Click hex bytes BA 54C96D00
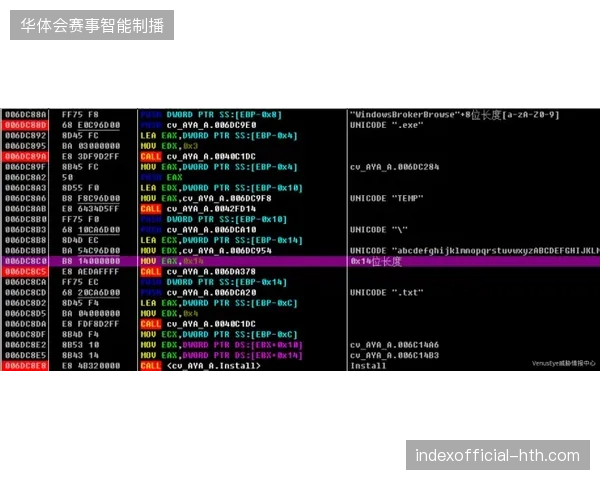Viewport: 600px width, 480px height. point(91,251)
